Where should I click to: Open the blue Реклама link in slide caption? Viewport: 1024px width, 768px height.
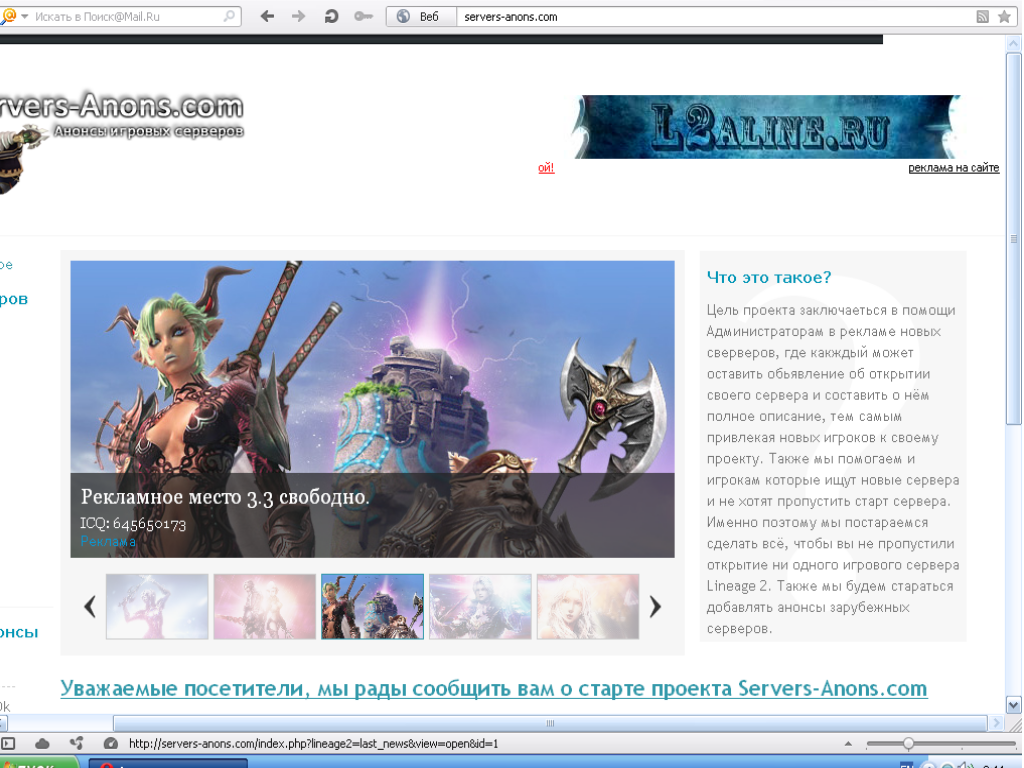(x=108, y=541)
